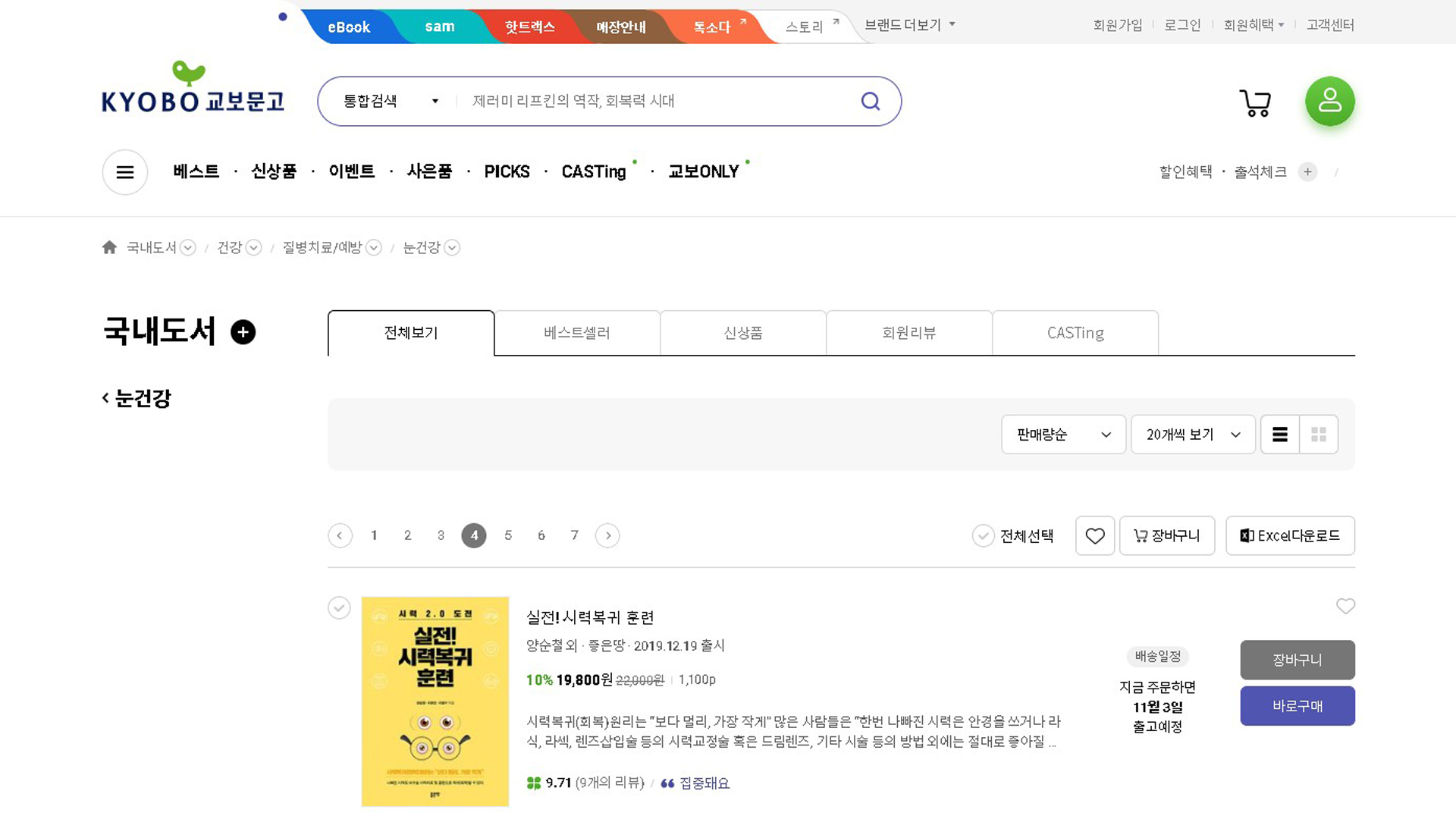Switch to grid view layout
The image size is (1456, 819).
(1319, 435)
